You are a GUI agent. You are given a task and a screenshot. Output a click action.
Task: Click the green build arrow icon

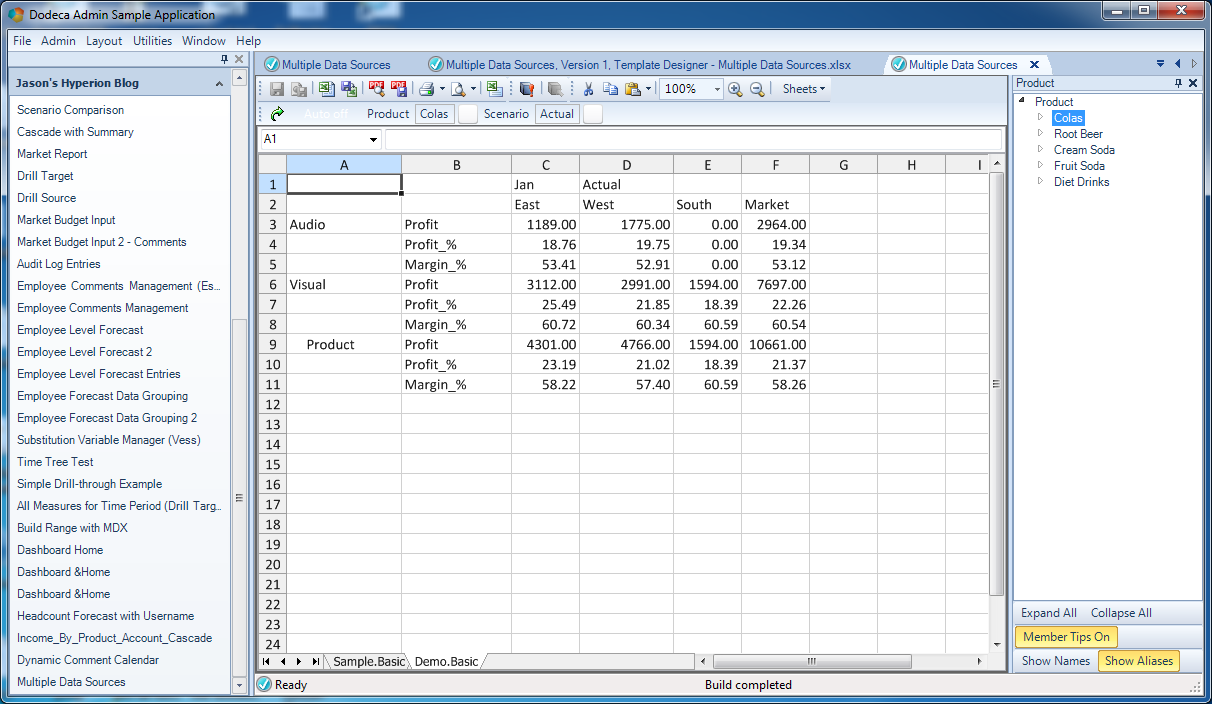coord(277,114)
